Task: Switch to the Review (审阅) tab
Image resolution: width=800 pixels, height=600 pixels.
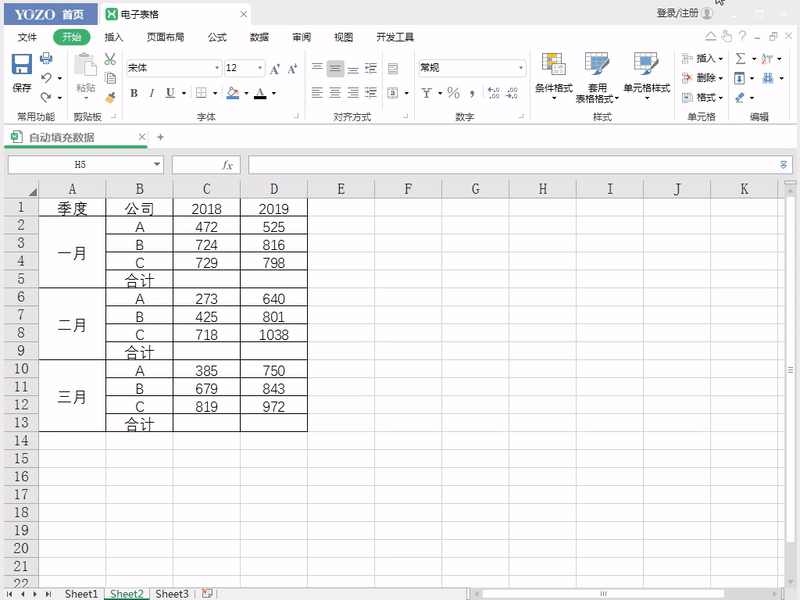Action: pyautogui.click(x=302, y=37)
